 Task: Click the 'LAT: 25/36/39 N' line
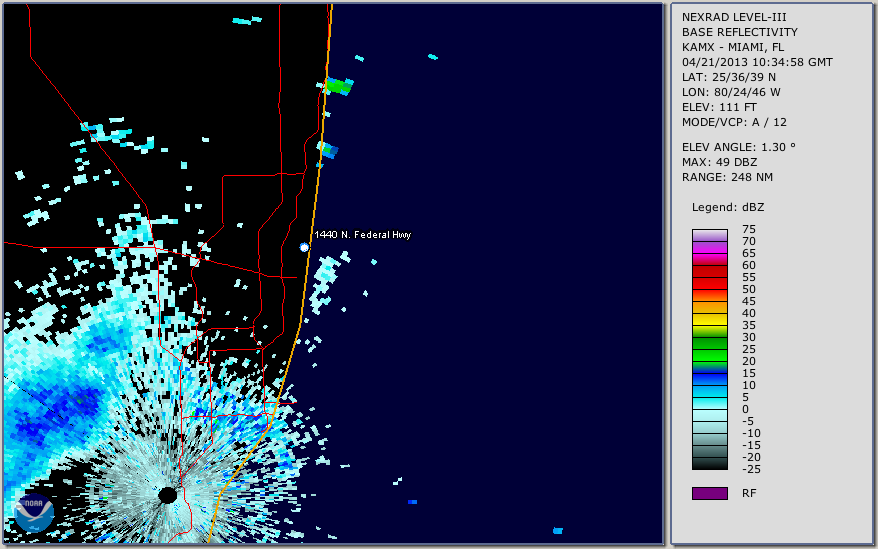click(728, 77)
